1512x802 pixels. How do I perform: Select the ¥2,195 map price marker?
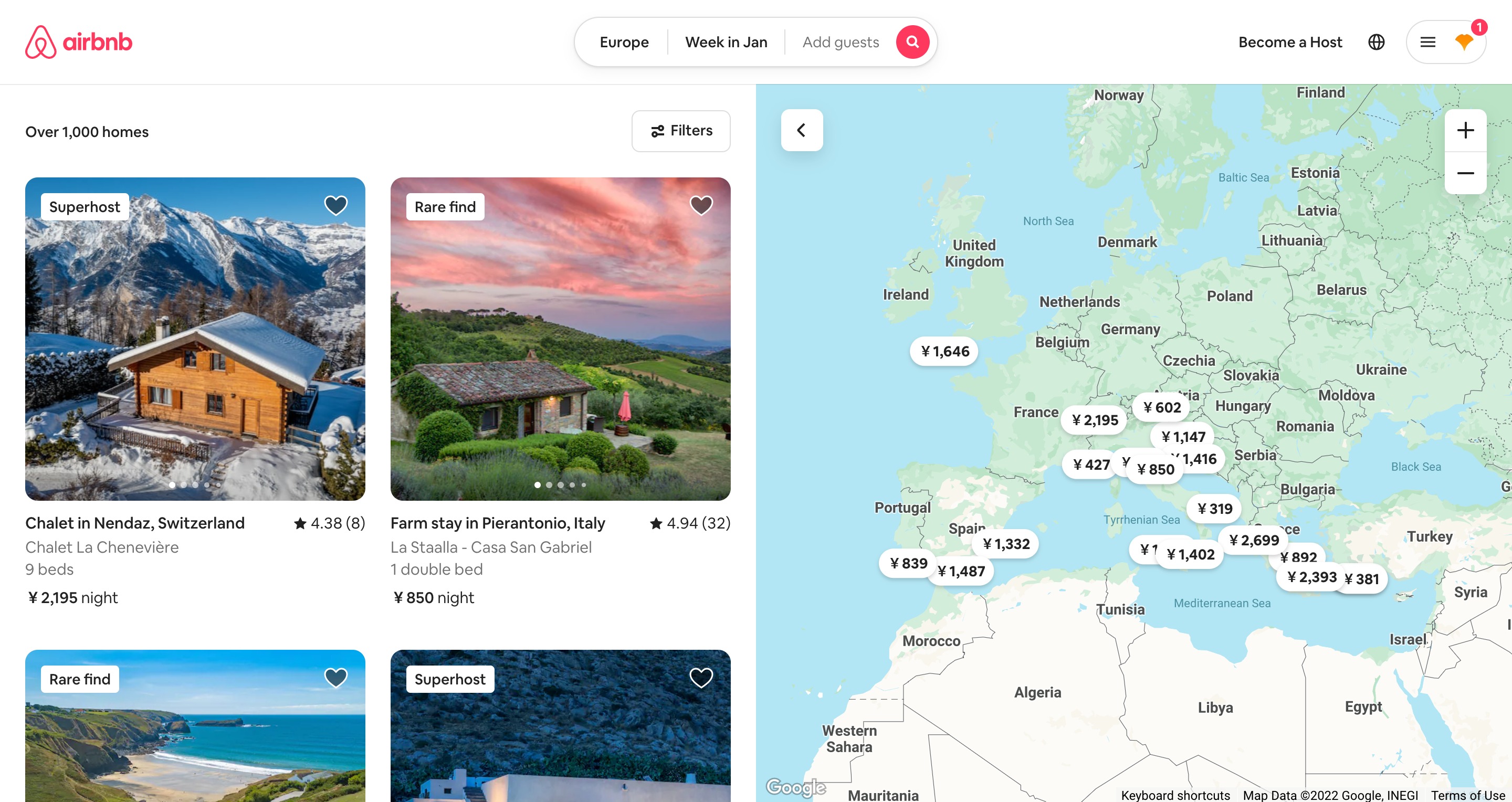[x=1095, y=420]
